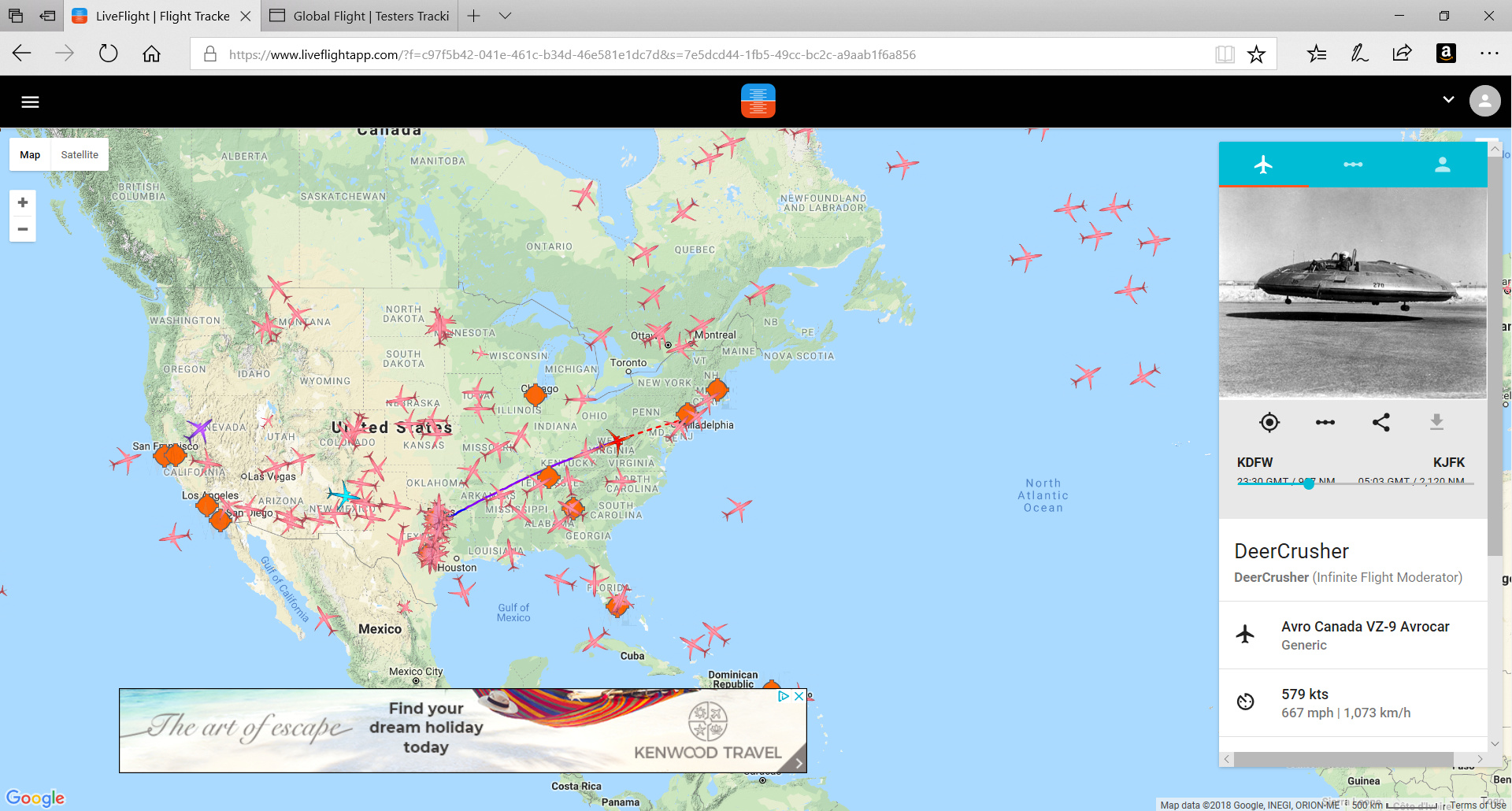Click the orange airport marker at Chicago
1512x811 pixels.
point(535,394)
